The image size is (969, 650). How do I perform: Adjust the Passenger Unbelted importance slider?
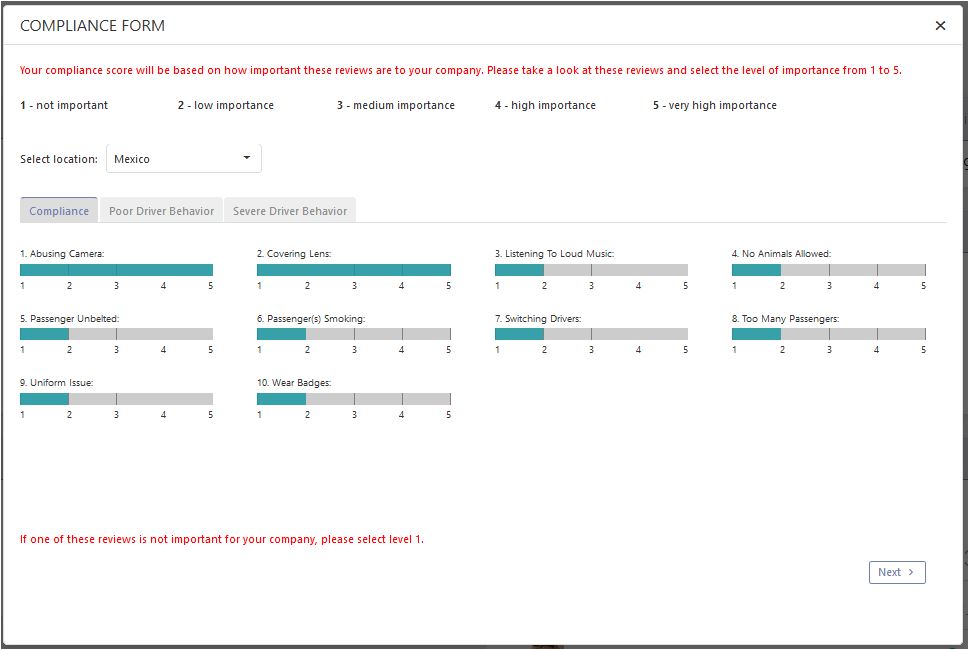116,334
